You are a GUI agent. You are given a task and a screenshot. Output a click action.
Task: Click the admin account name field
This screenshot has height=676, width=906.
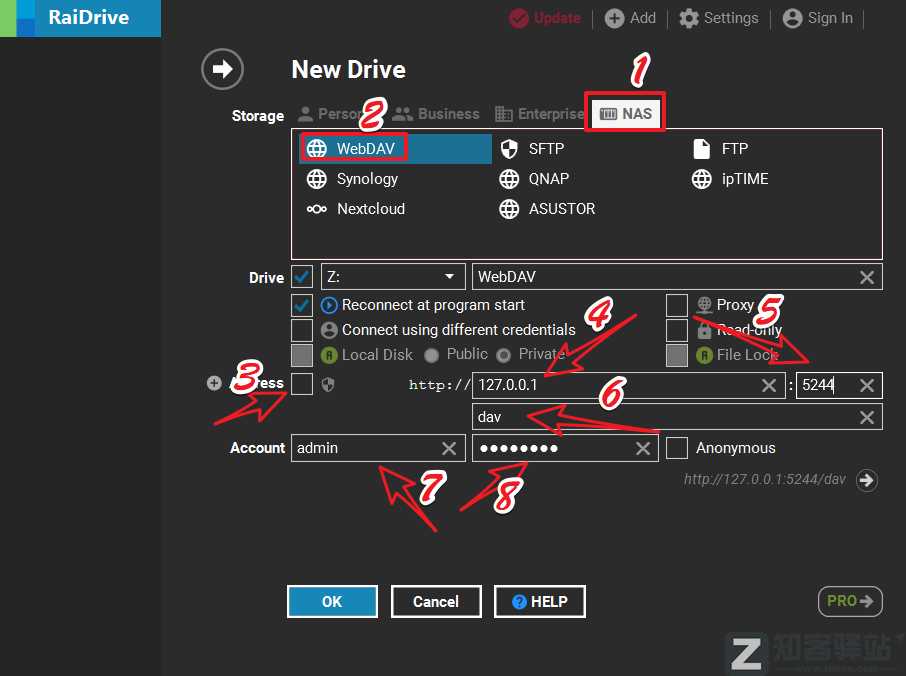[365, 448]
